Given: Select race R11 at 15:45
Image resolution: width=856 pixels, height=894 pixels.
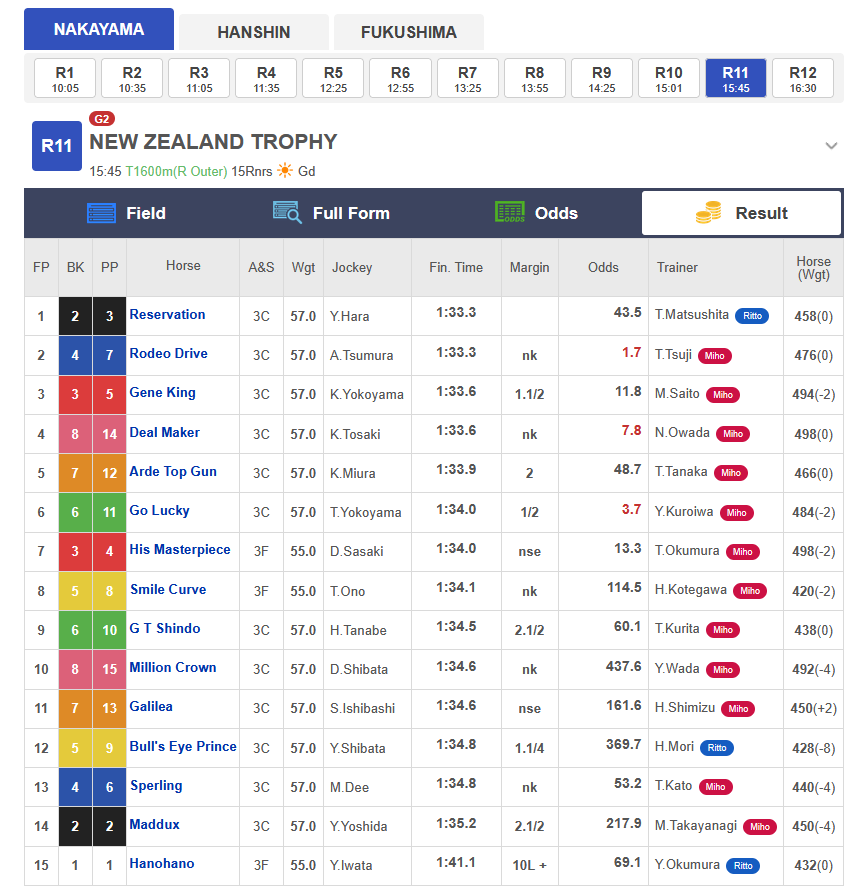Looking at the screenshot, I should pos(736,79).
